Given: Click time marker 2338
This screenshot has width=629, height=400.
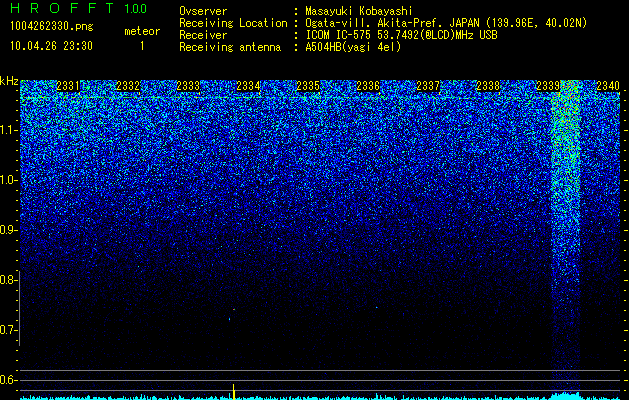Looking at the screenshot, I should 488,86.
